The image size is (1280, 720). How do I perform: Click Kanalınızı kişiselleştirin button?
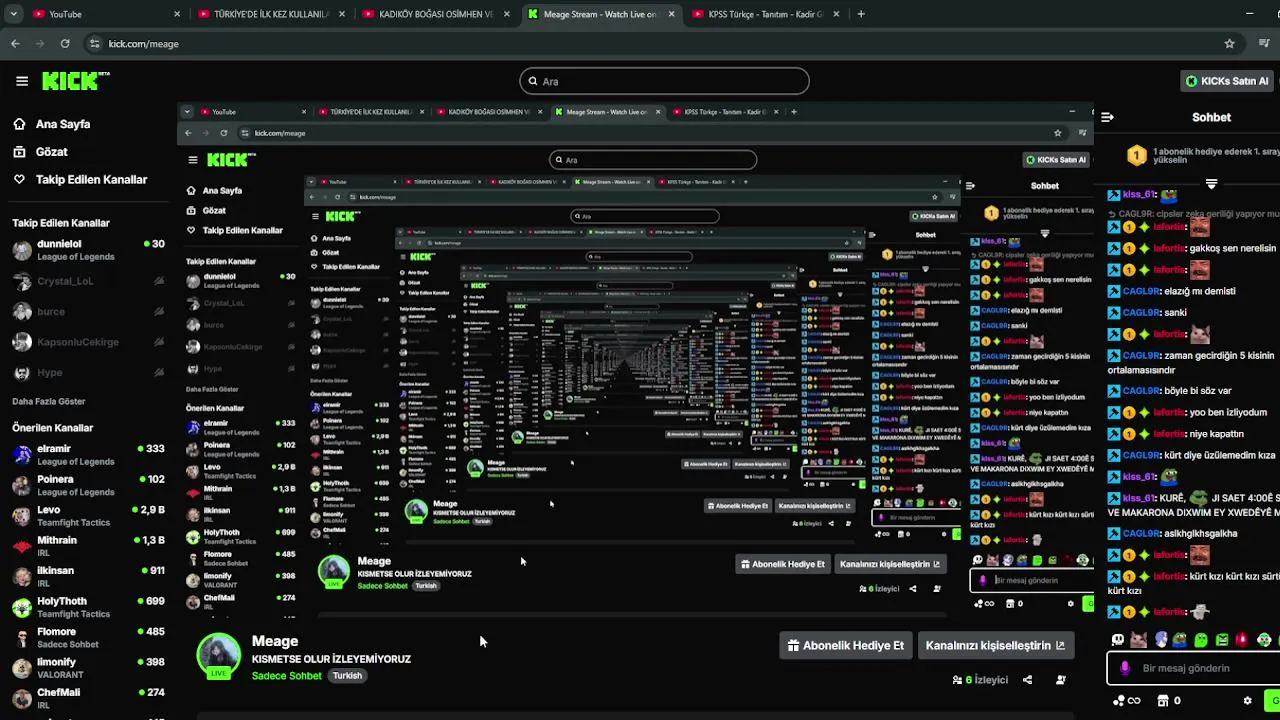(994, 645)
